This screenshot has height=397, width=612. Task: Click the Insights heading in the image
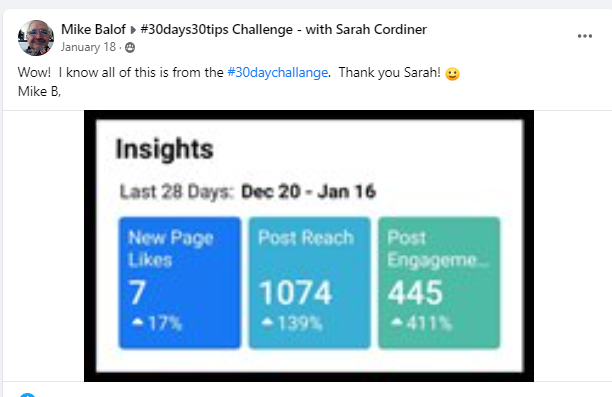tap(165, 150)
